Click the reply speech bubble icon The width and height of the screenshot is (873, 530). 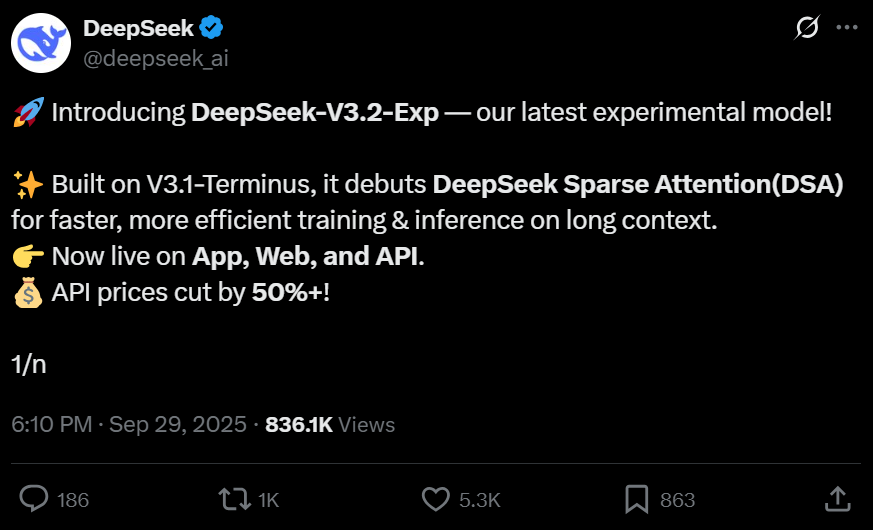35,498
